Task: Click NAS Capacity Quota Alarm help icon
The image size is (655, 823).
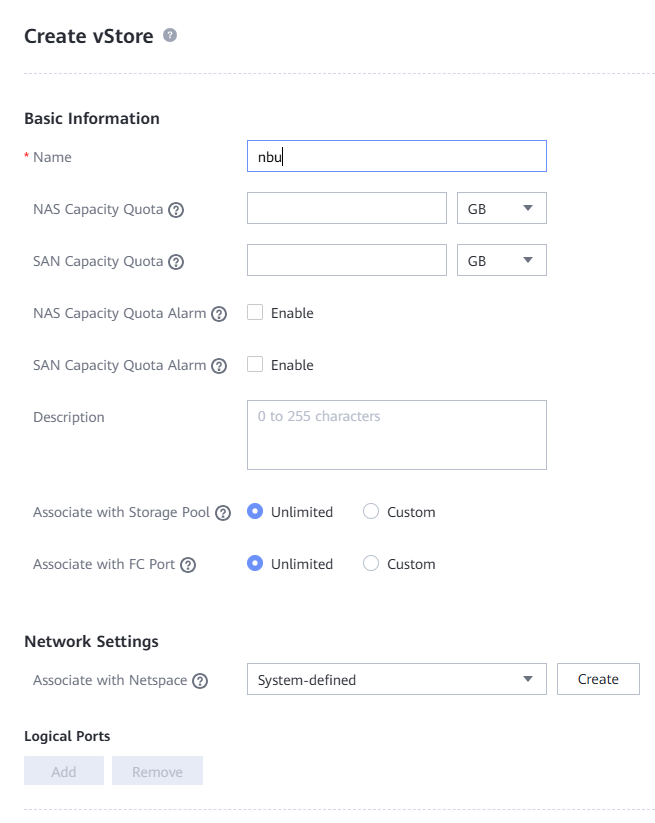Action: point(219,314)
